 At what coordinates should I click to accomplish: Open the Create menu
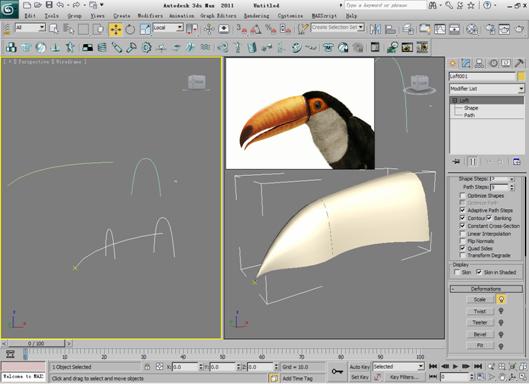pos(121,16)
